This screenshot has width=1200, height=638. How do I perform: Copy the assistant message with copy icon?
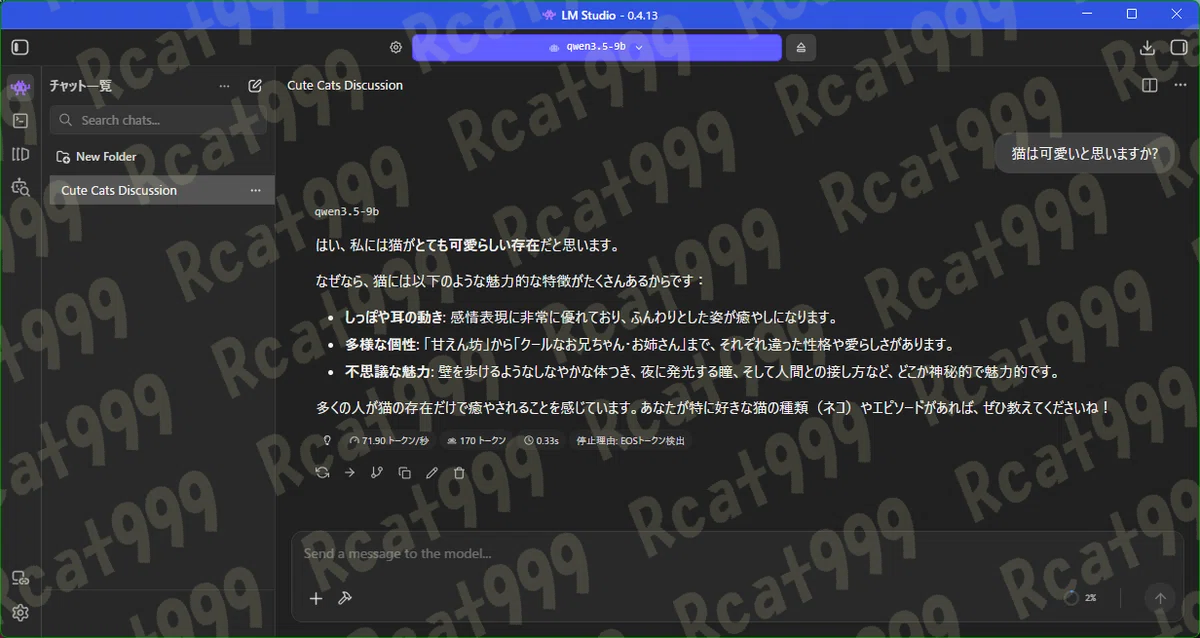coord(405,473)
